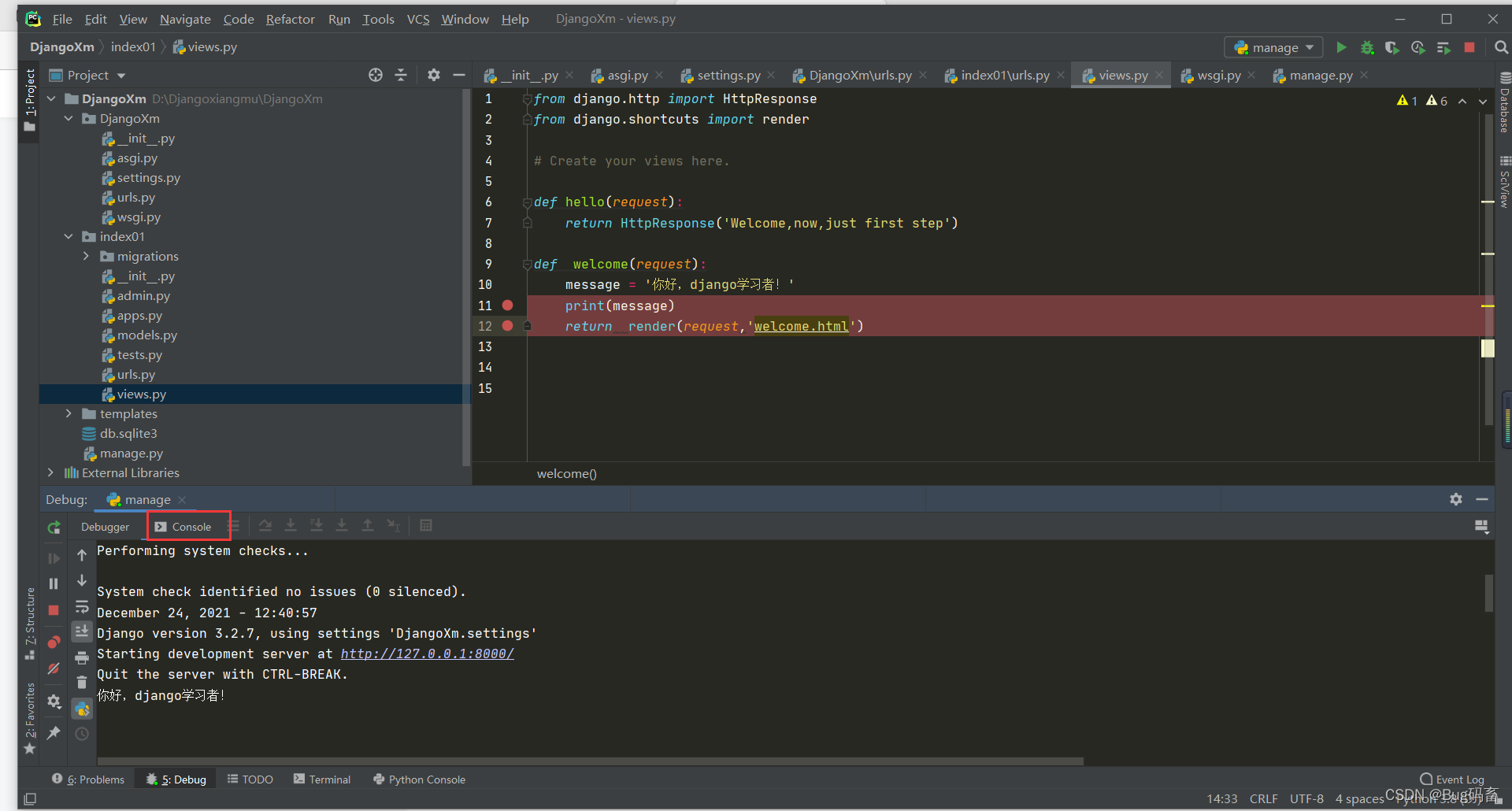Expand the migrations folder
Image resolution: width=1512 pixels, height=811 pixels.
coord(86,256)
